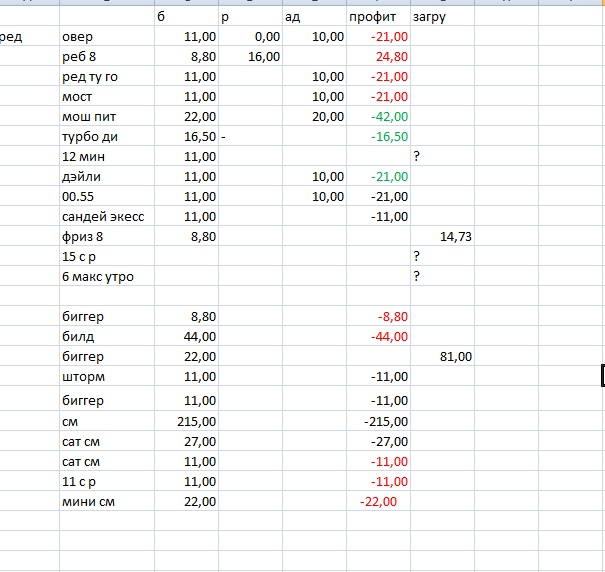Screen dimensions: 605x572
Task: Click the value -11,00 in шторм row
Action: 389,377
